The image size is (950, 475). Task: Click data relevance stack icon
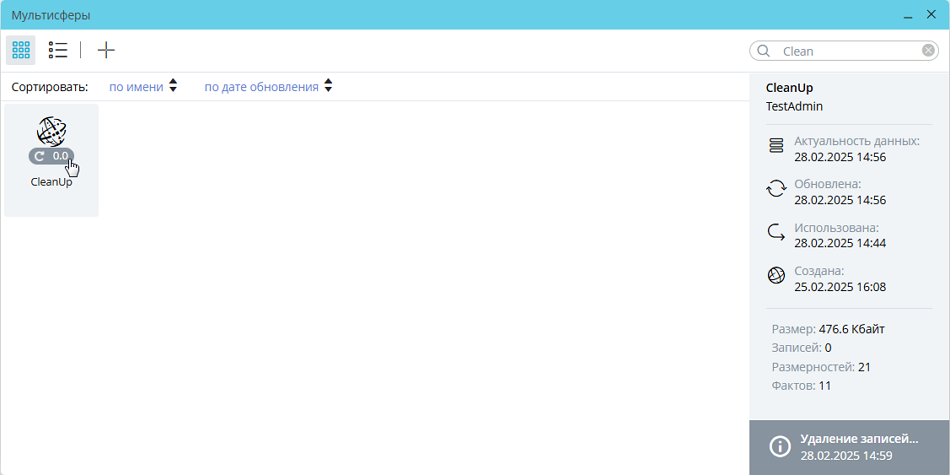click(x=776, y=145)
